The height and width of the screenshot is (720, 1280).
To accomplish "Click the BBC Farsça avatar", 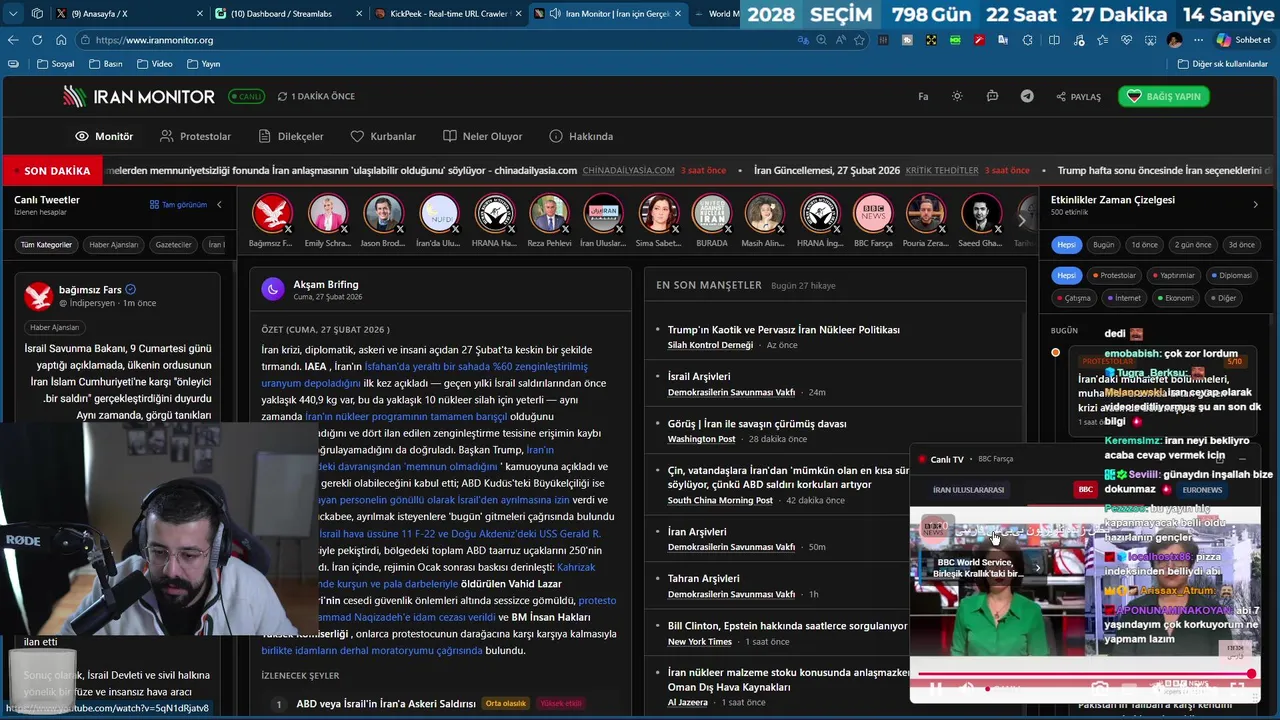I will tap(873, 214).
